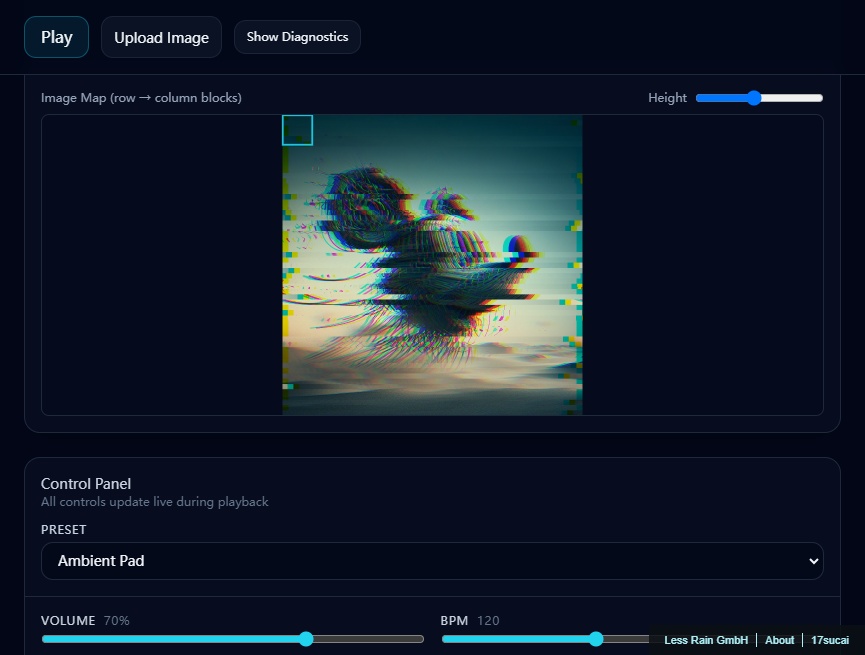865x655 pixels.
Task: Open the Less Rain GmbH link
Action: coord(705,640)
